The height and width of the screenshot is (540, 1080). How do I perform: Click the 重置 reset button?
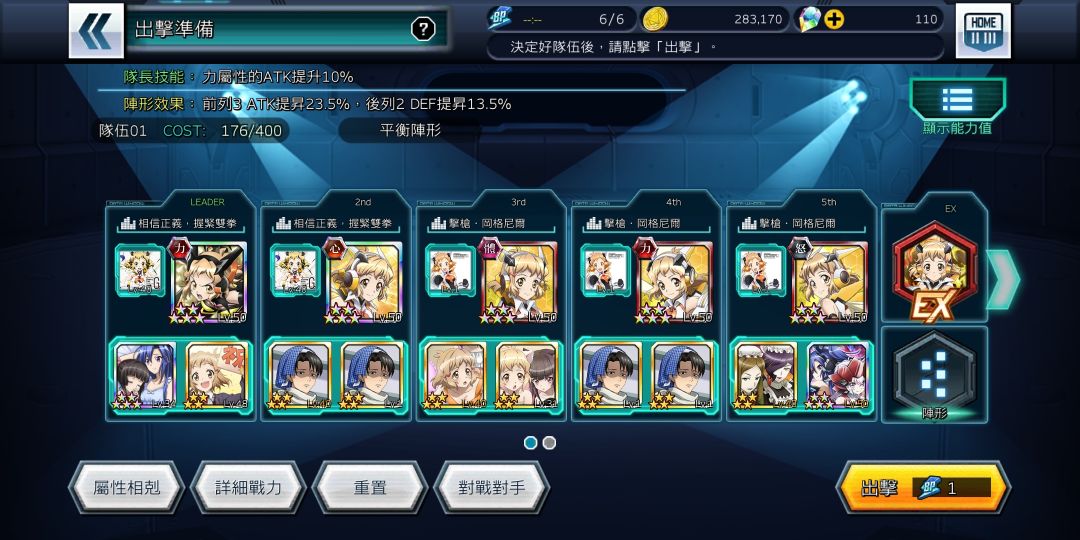pos(370,488)
